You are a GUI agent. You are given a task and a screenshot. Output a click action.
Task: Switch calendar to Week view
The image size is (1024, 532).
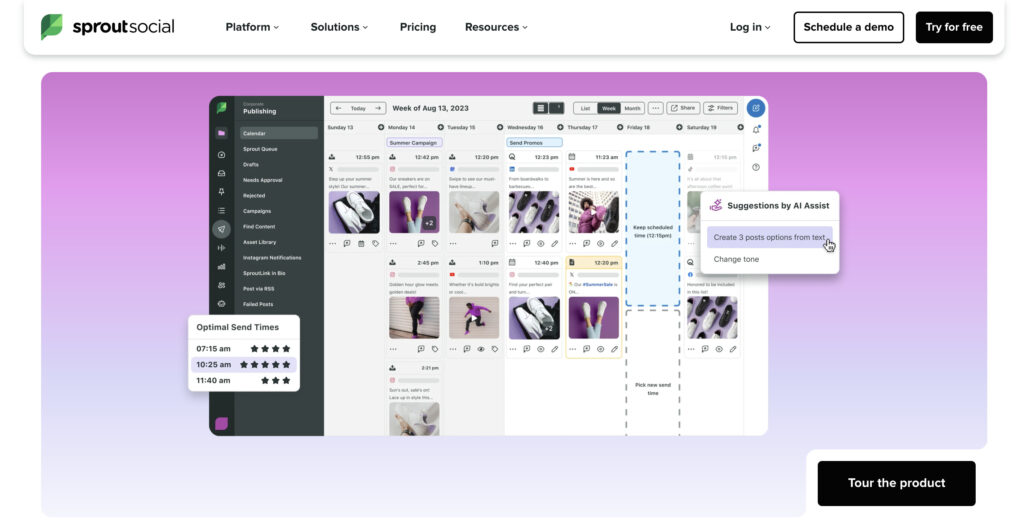pyautogui.click(x=609, y=108)
